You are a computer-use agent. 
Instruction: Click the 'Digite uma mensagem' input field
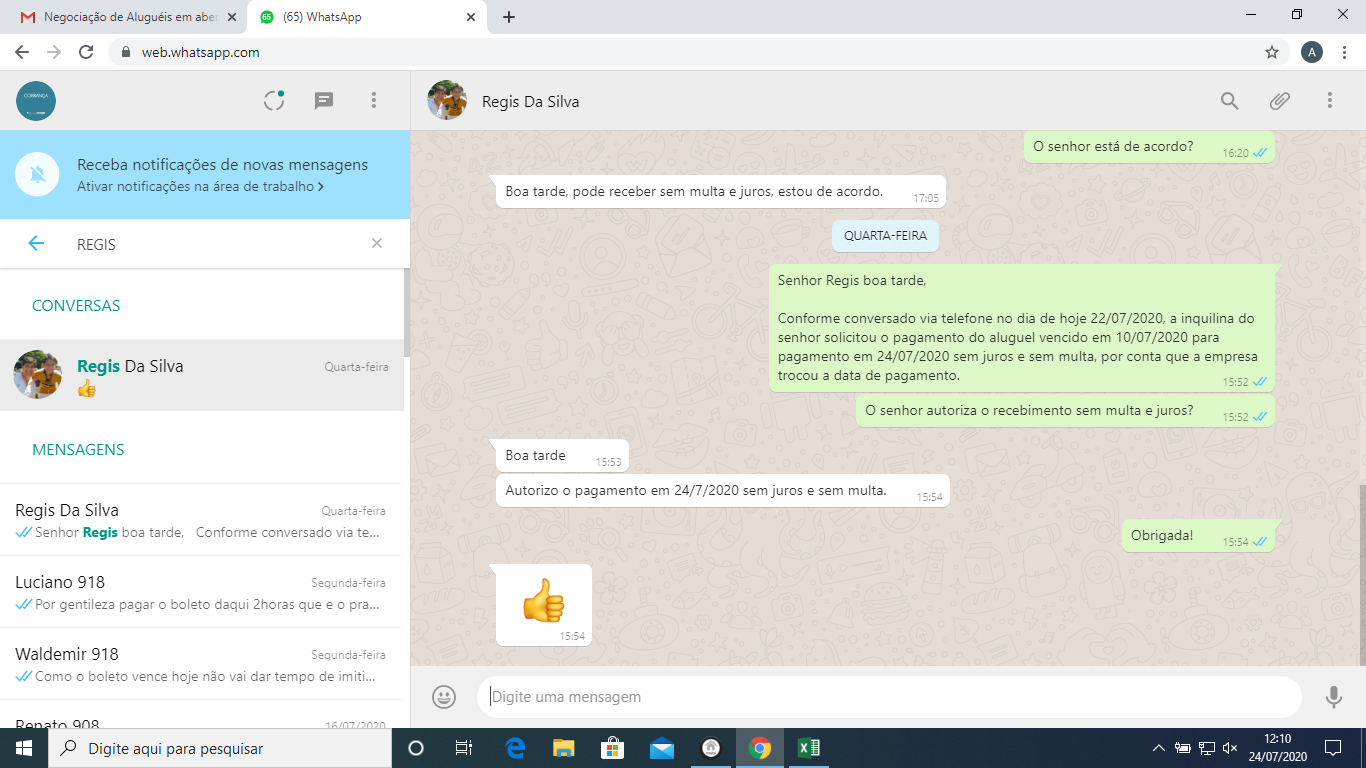(x=888, y=696)
